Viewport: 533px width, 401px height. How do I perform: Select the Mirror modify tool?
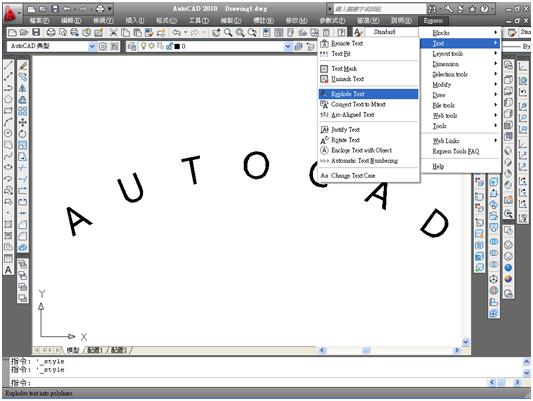[23, 88]
